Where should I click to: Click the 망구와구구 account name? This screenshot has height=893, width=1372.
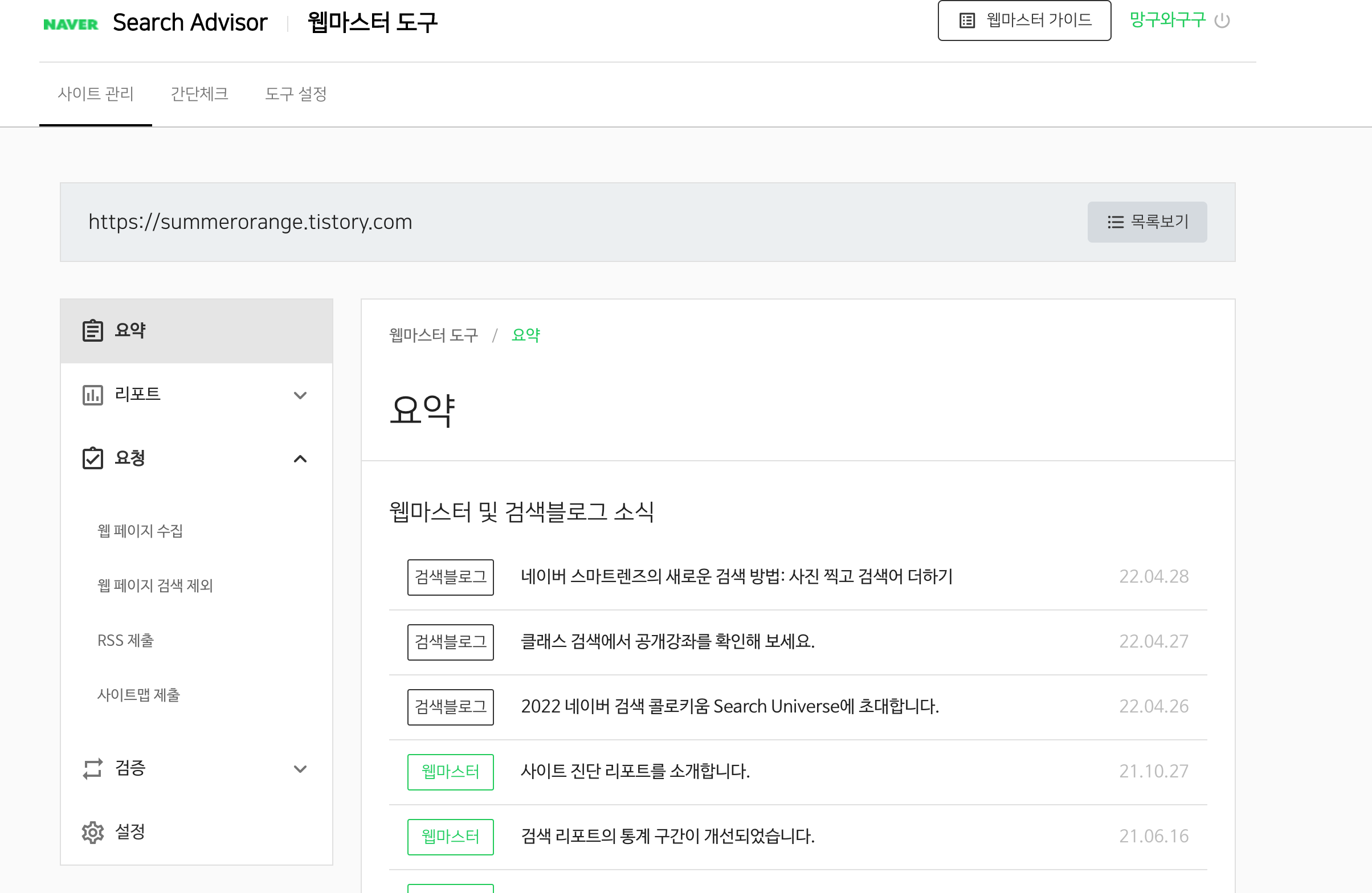(1167, 21)
